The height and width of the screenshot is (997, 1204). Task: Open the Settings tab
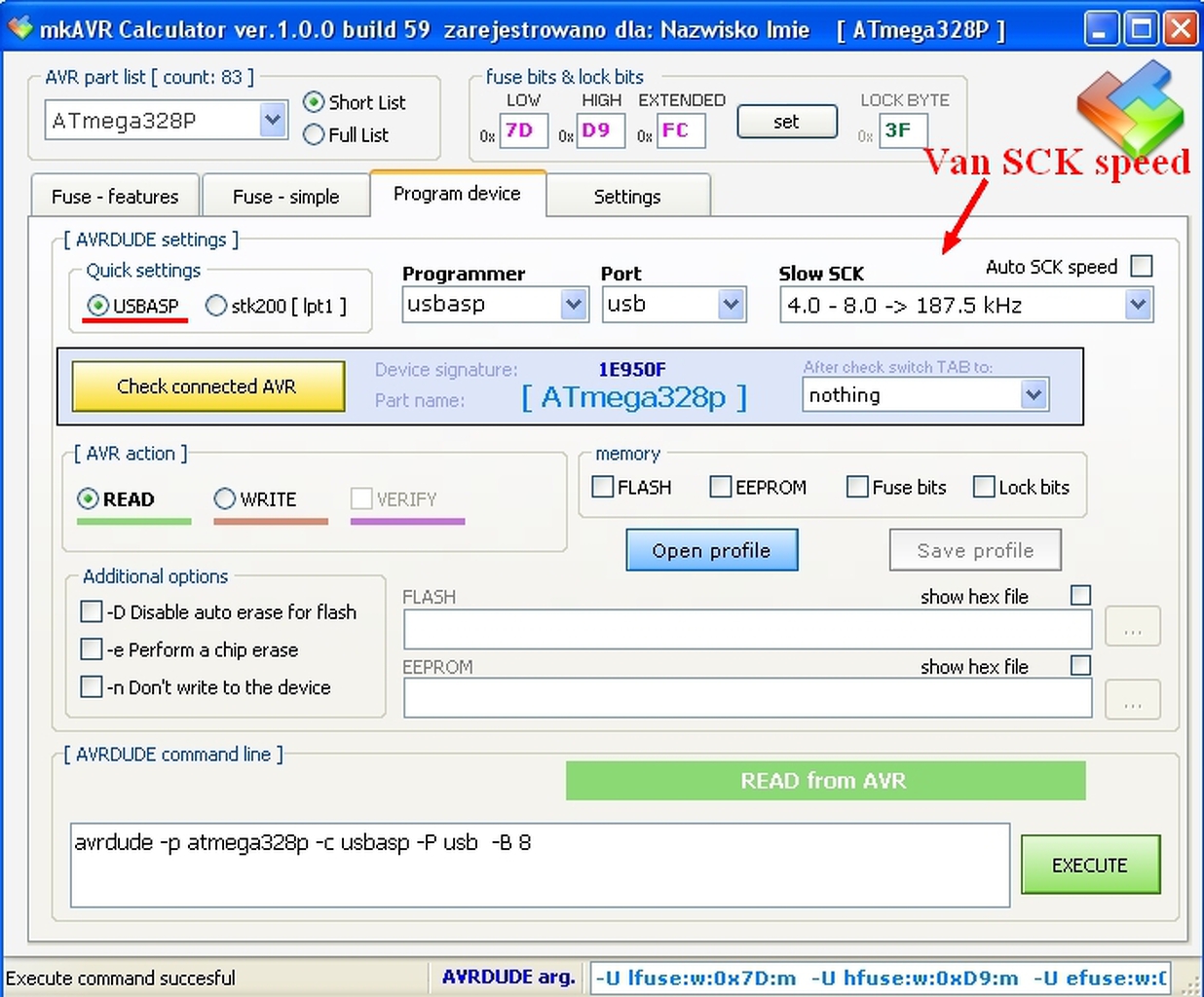627,197
